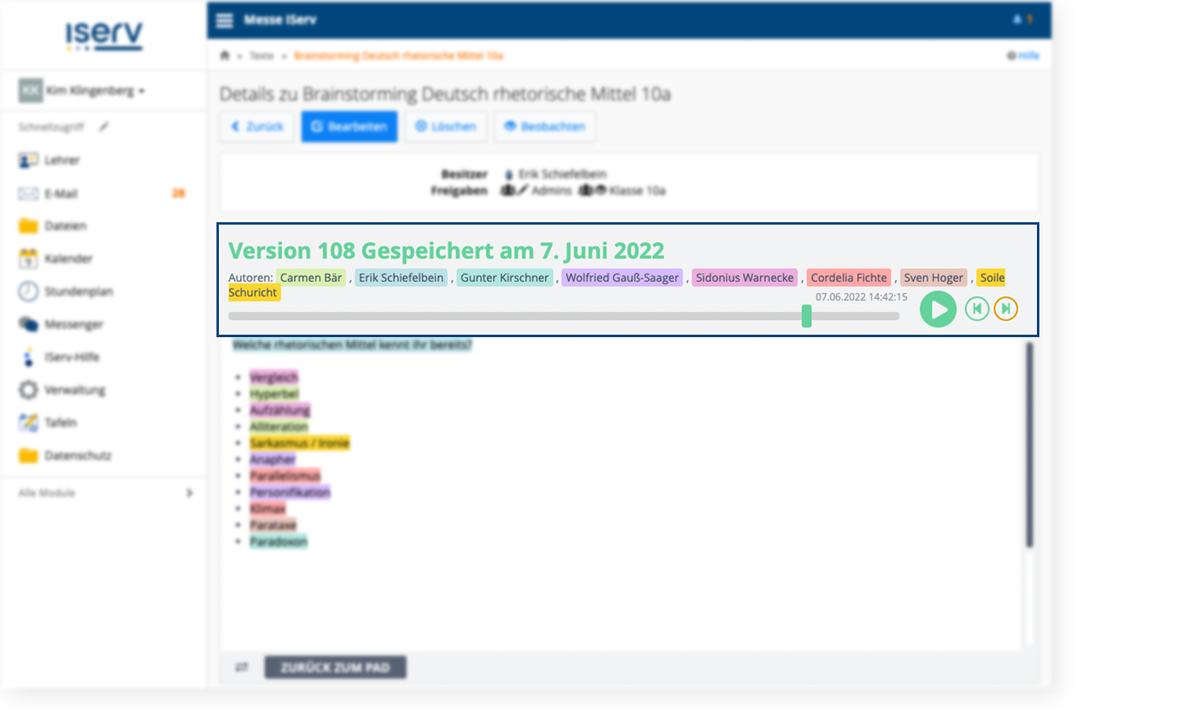
Task: Step forward to next version
Action: click(1006, 309)
